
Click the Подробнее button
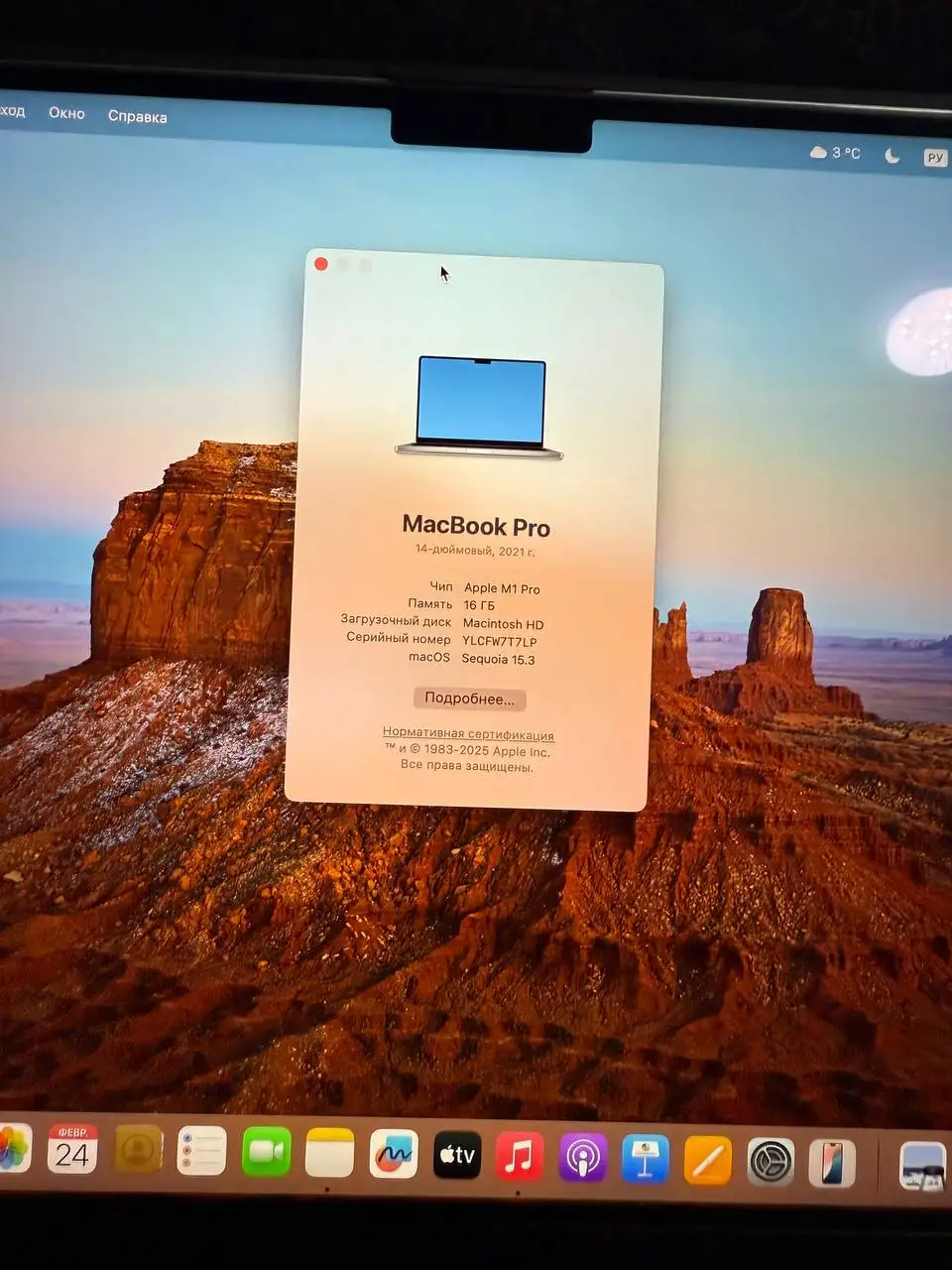click(468, 698)
